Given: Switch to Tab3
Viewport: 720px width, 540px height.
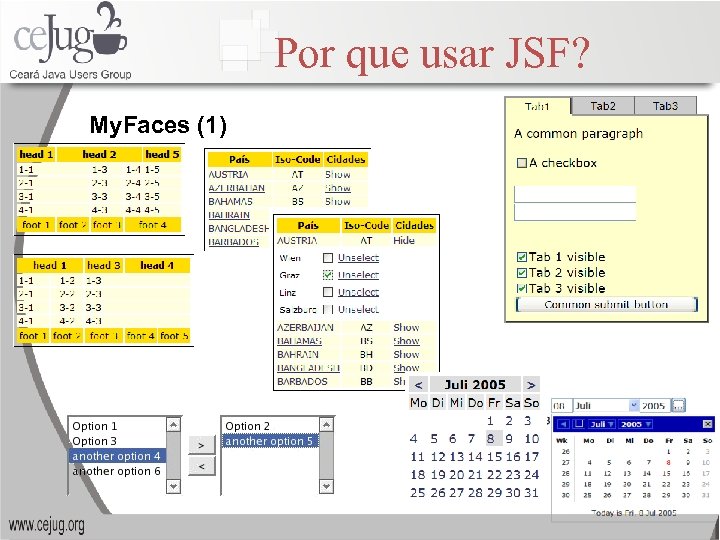Looking at the screenshot, I should point(665,106).
